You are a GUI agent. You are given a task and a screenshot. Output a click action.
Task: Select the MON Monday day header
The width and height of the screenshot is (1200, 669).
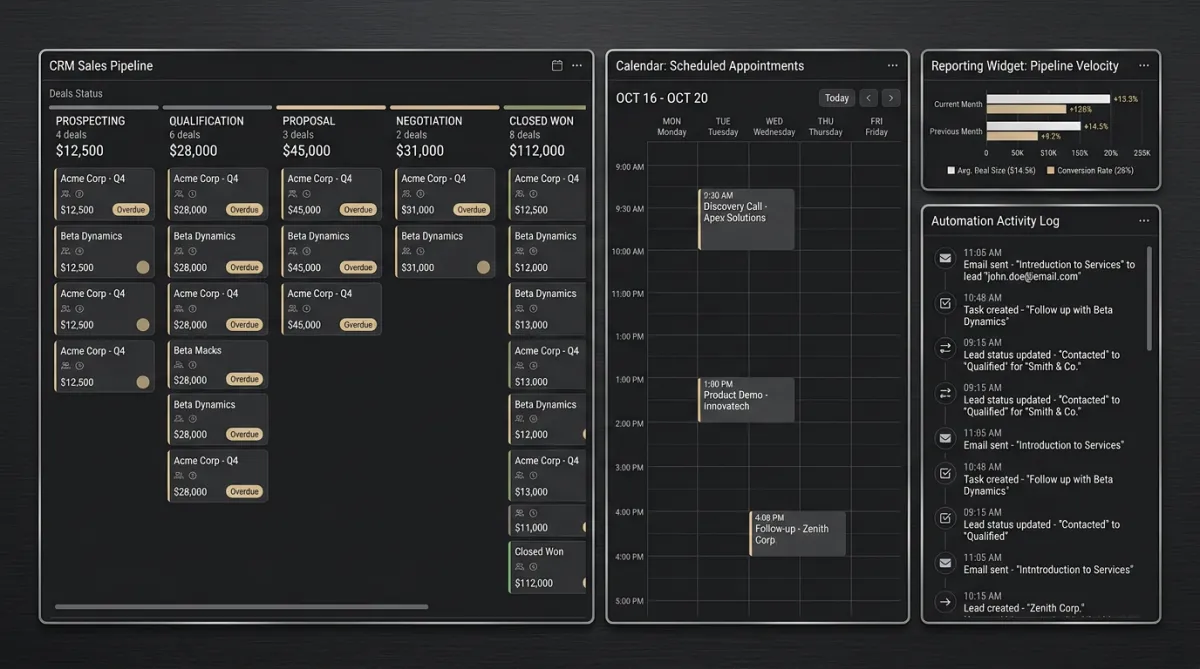point(672,127)
